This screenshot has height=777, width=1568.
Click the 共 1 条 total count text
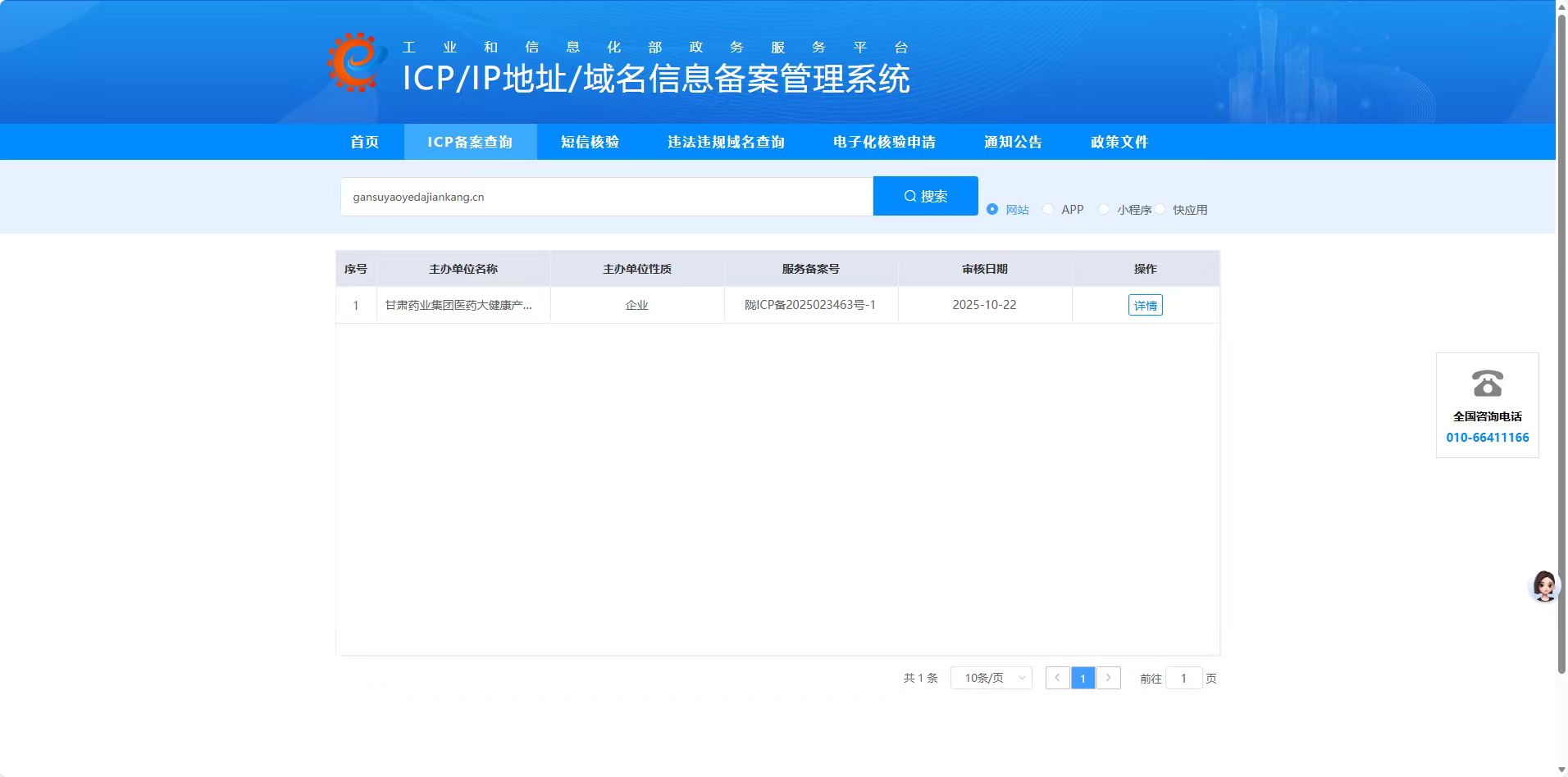click(x=920, y=678)
